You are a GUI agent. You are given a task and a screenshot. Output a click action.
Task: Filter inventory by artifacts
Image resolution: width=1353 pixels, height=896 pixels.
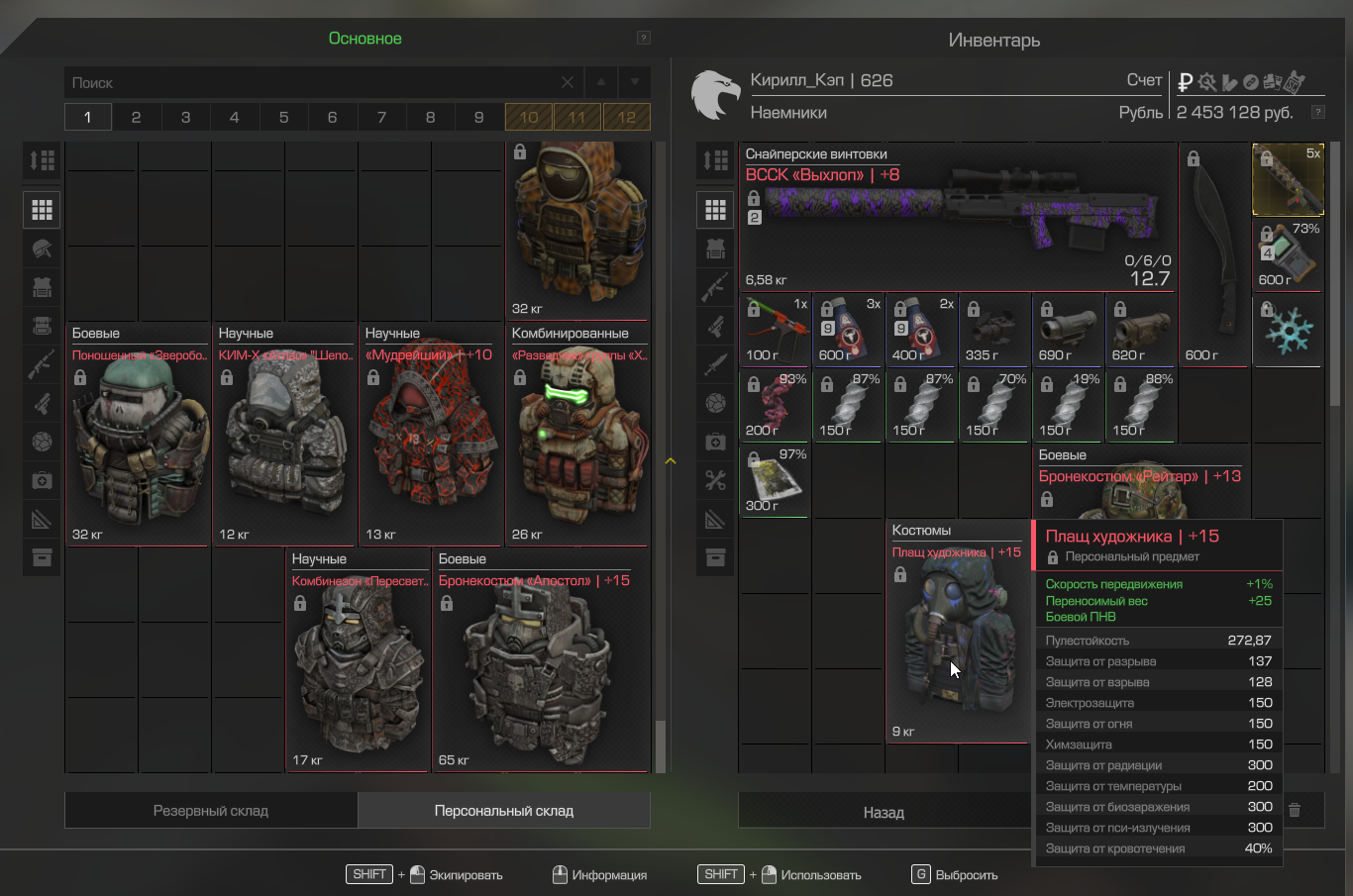coord(715,403)
